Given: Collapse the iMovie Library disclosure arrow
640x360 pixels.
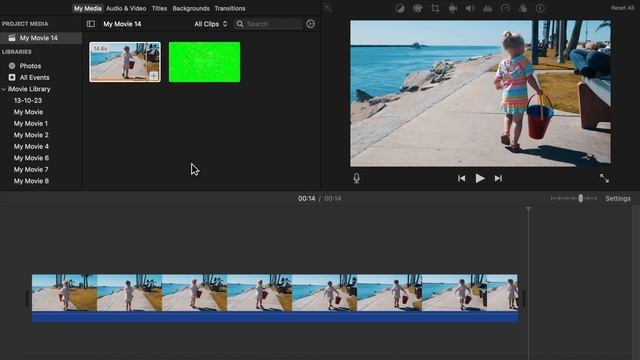Looking at the screenshot, I should coord(4,89).
